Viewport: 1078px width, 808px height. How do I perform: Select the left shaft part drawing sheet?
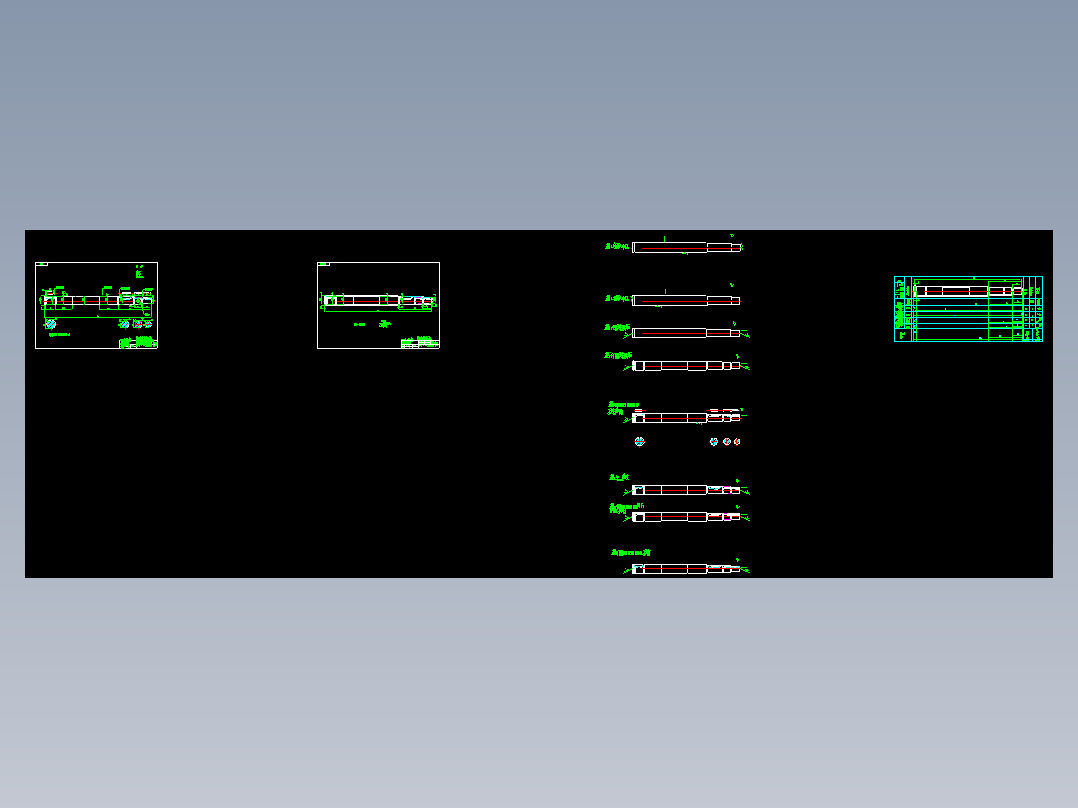click(x=96, y=305)
